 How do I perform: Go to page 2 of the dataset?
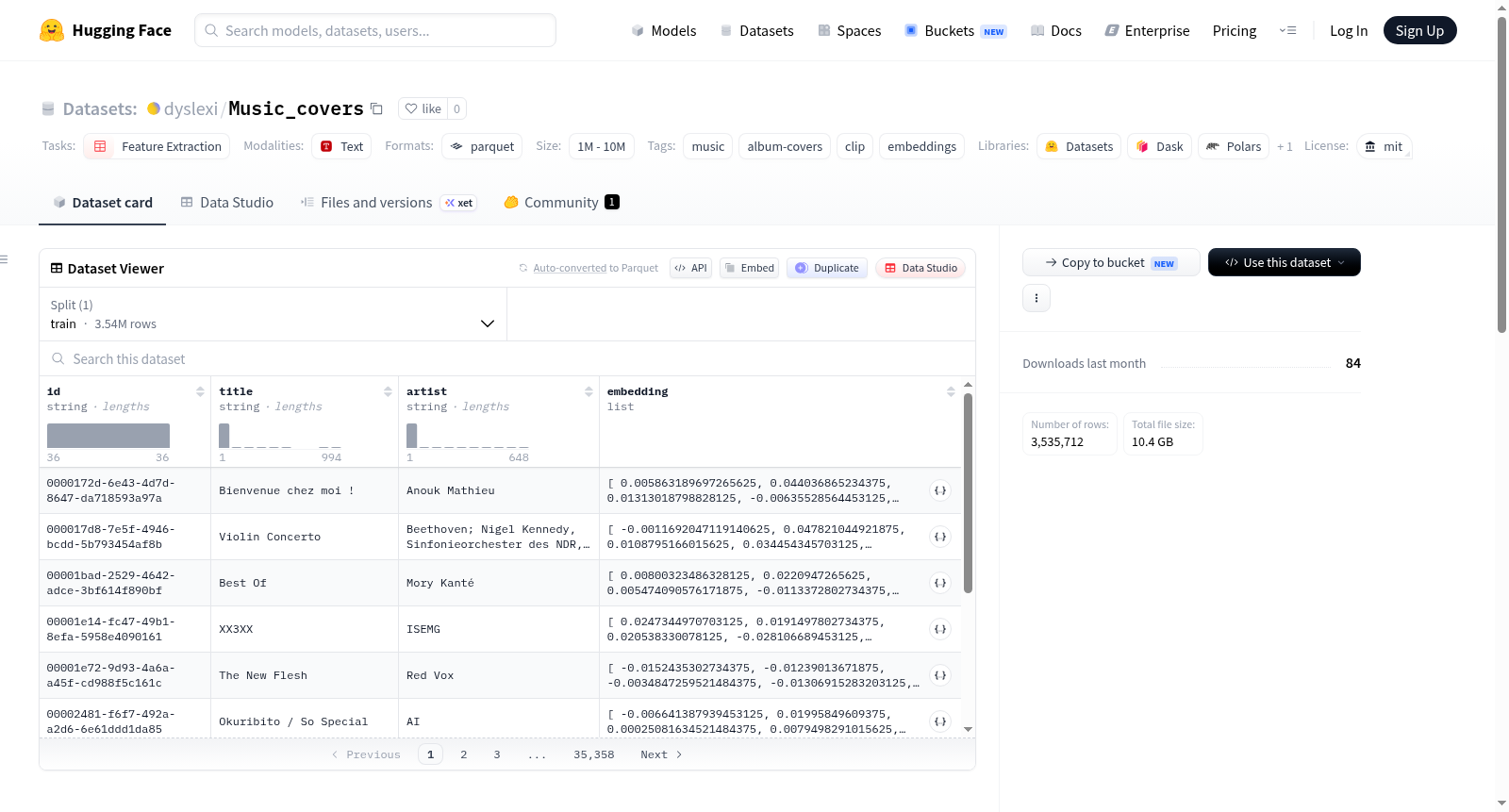(464, 754)
